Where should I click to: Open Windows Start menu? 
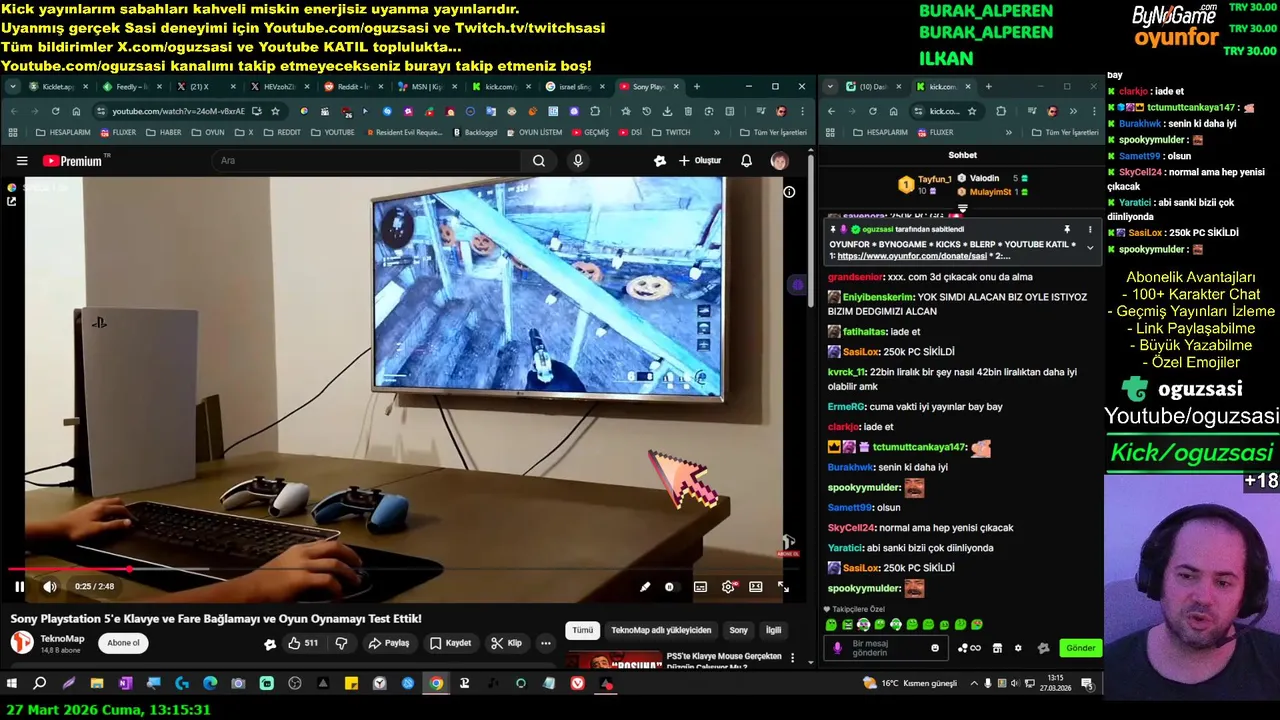pyautogui.click(x=12, y=684)
